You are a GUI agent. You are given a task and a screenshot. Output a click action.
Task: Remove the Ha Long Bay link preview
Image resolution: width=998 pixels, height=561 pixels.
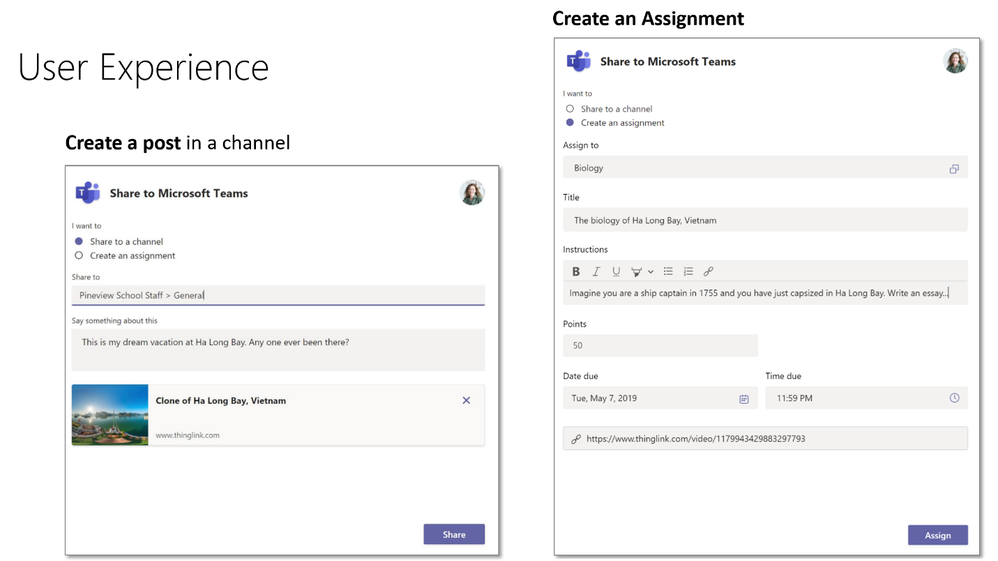click(x=466, y=401)
